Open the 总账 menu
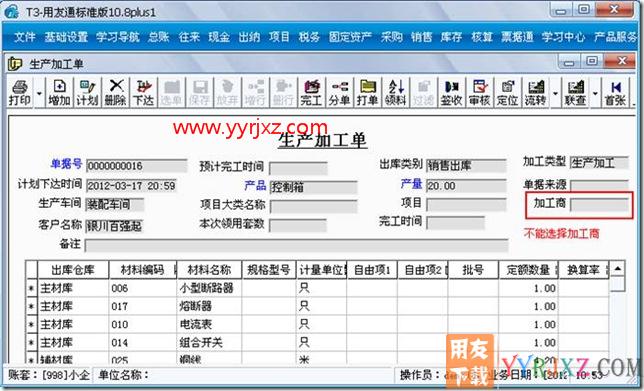The image size is (644, 391). tap(159, 37)
